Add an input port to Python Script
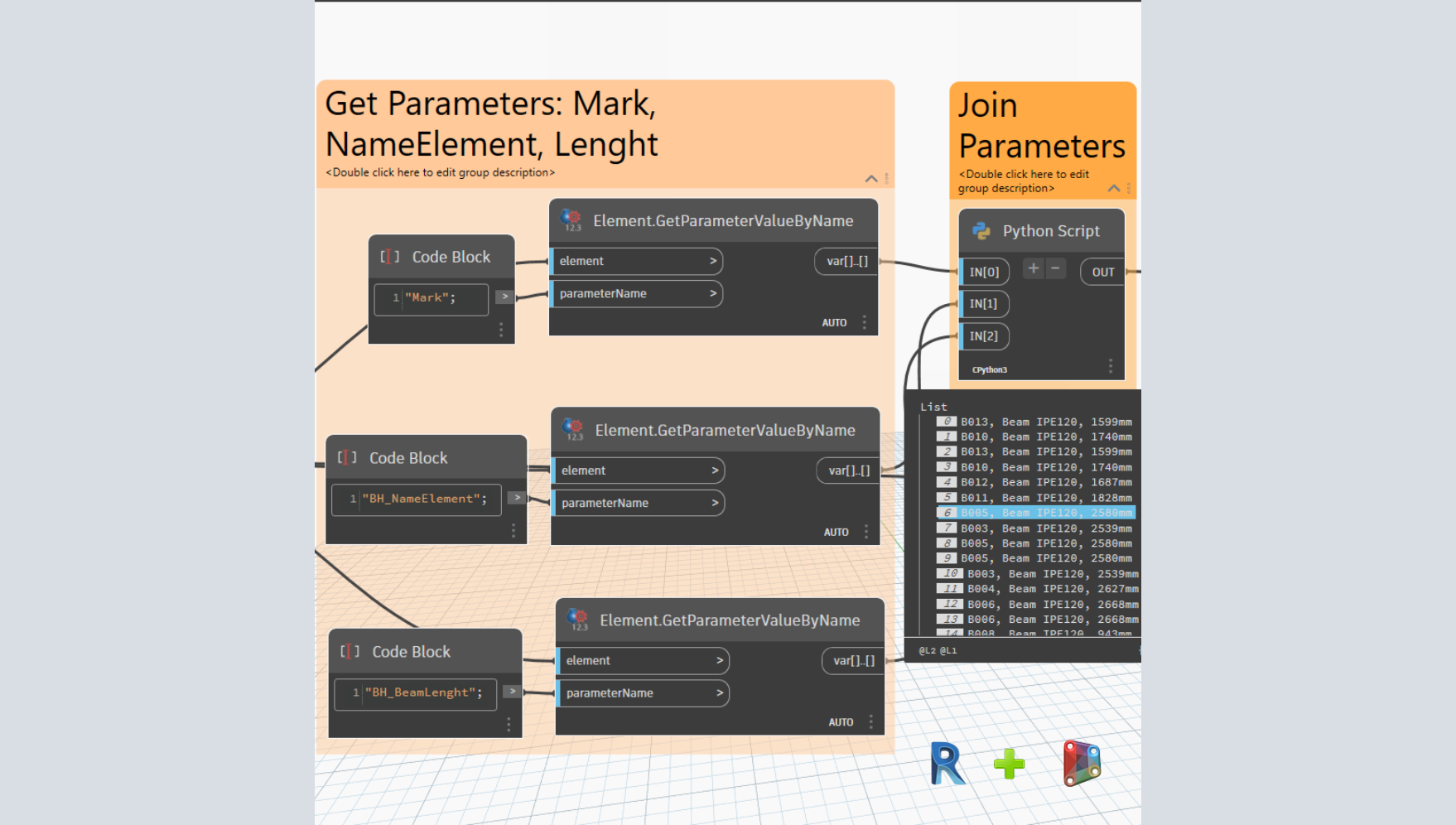This screenshot has height=825, width=1456. 1033,268
